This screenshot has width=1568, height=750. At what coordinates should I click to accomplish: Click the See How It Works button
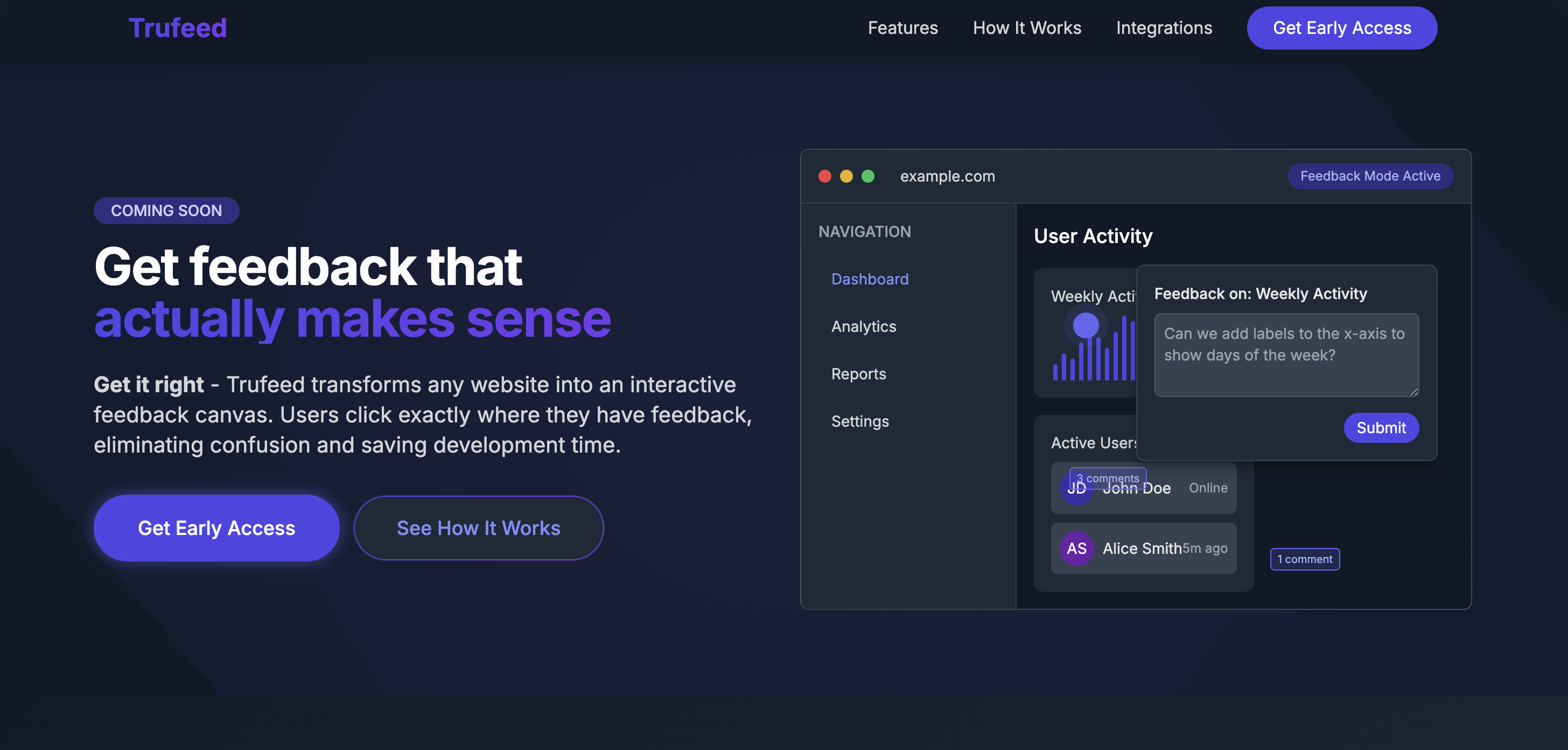coord(479,527)
